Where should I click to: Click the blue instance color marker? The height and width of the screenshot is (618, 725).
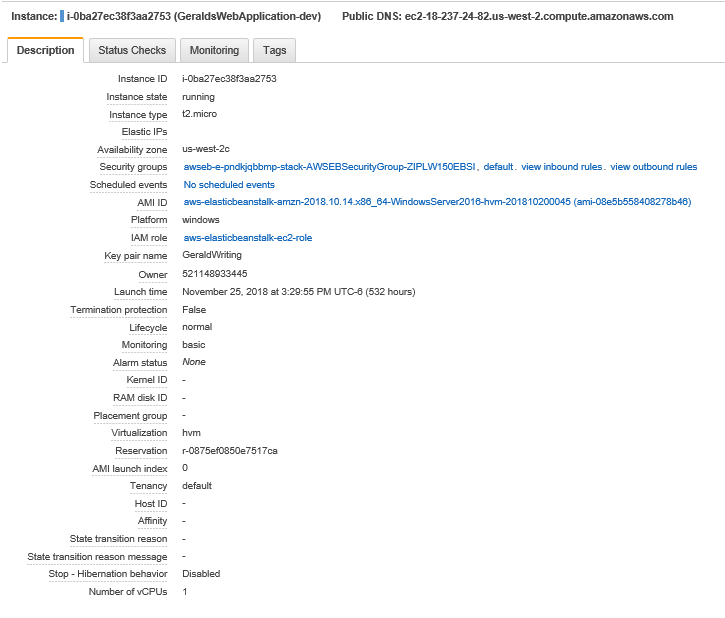click(x=62, y=16)
